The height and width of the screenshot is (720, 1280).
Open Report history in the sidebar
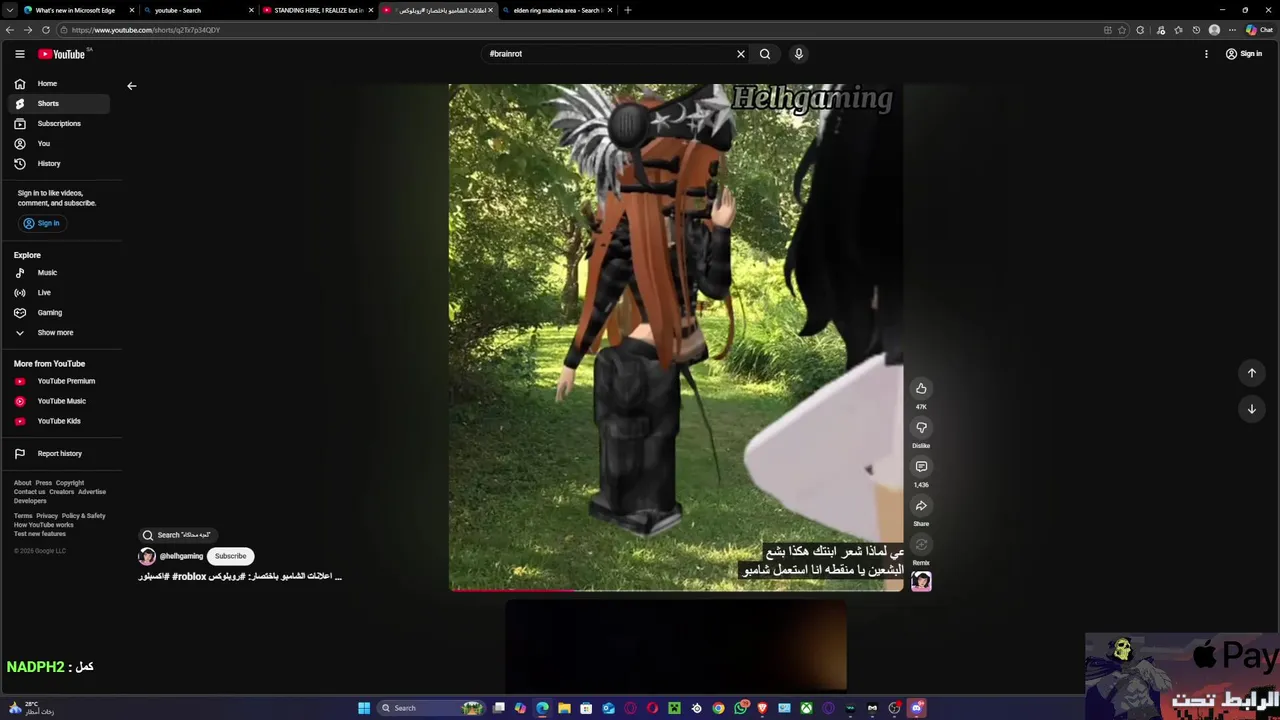coord(61,454)
